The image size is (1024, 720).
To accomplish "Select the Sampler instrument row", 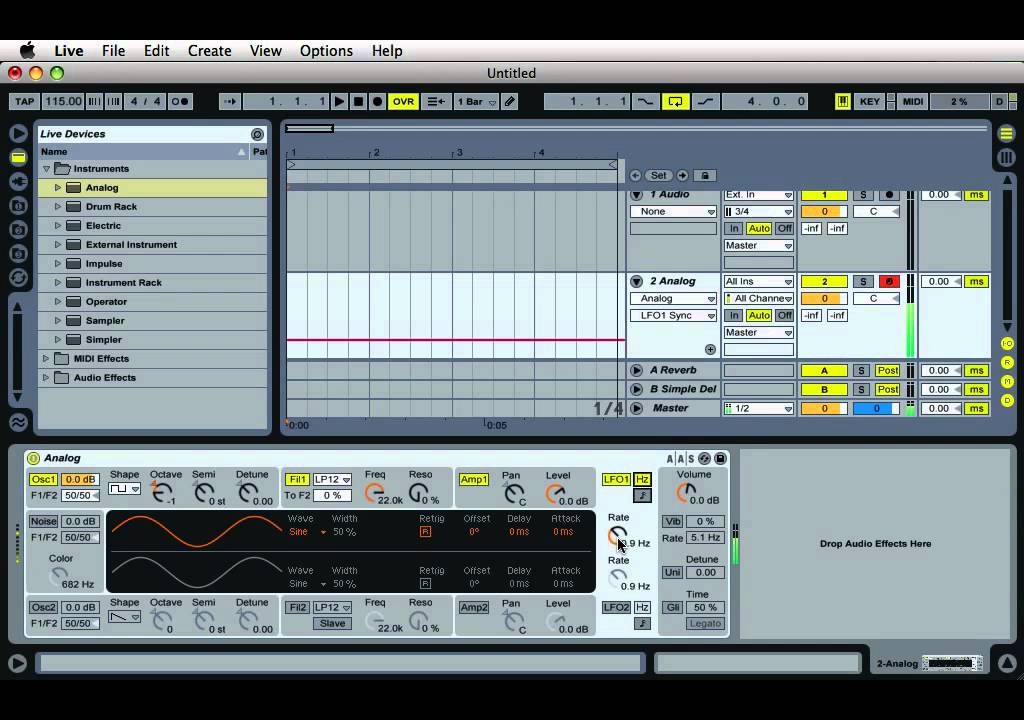I will point(152,321).
